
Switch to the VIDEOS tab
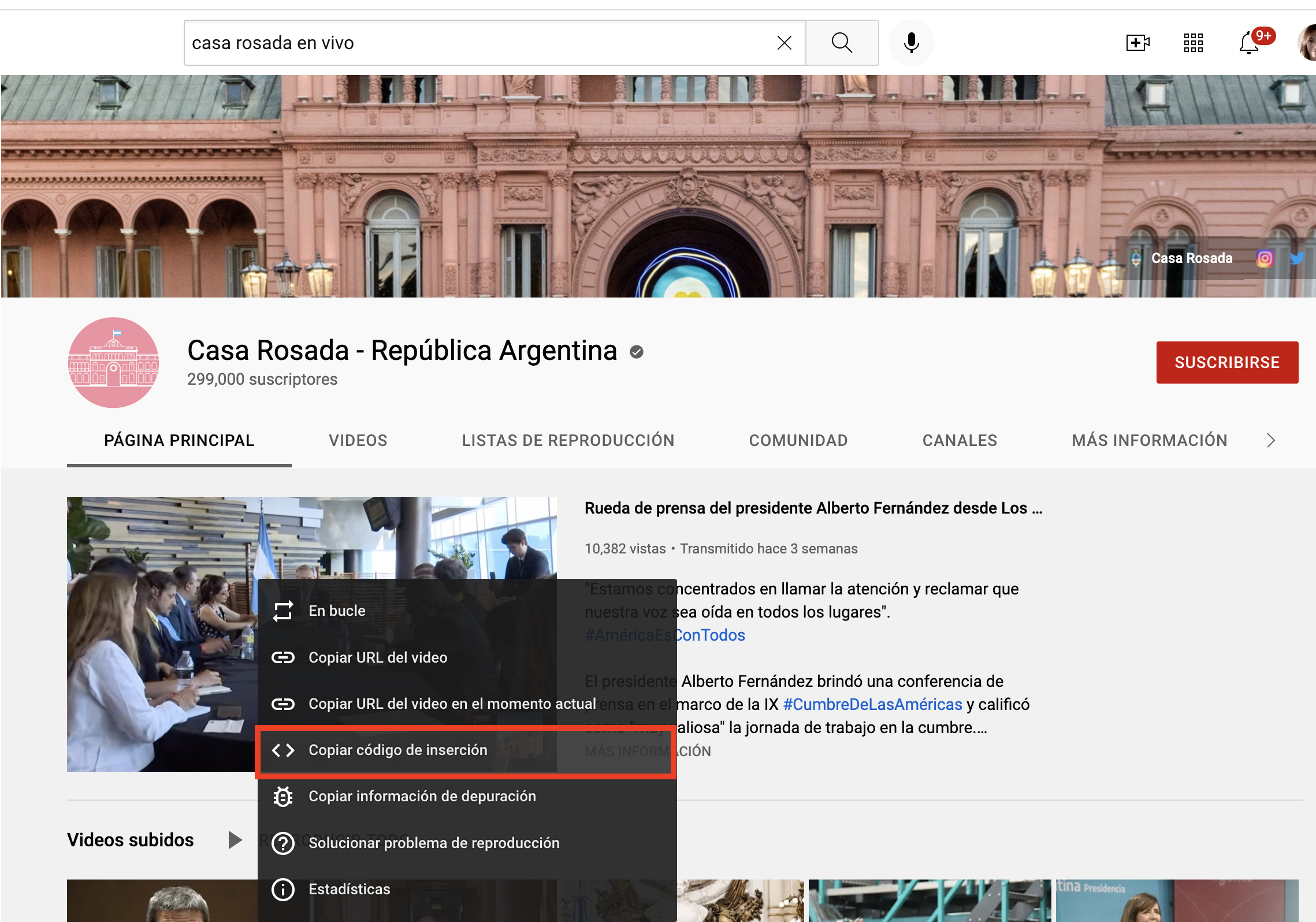pos(358,440)
